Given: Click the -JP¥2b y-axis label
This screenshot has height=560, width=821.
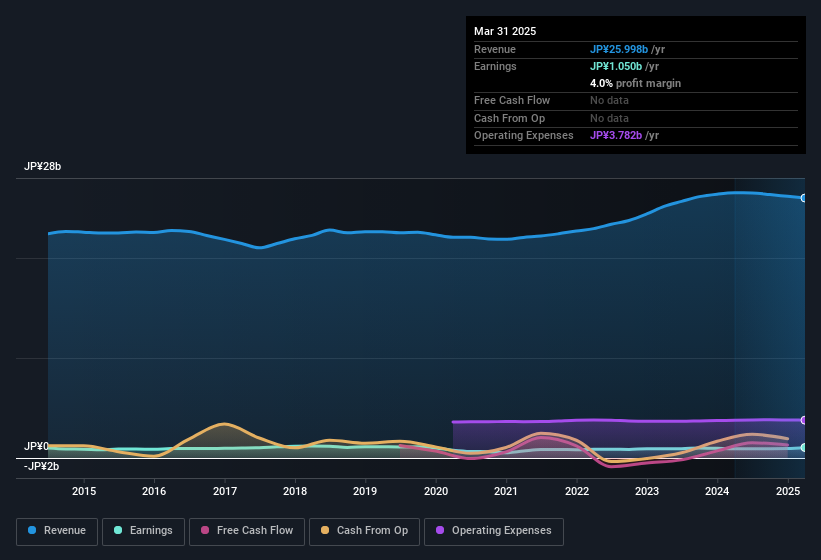Looking at the screenshot, I should pos(41,466).
